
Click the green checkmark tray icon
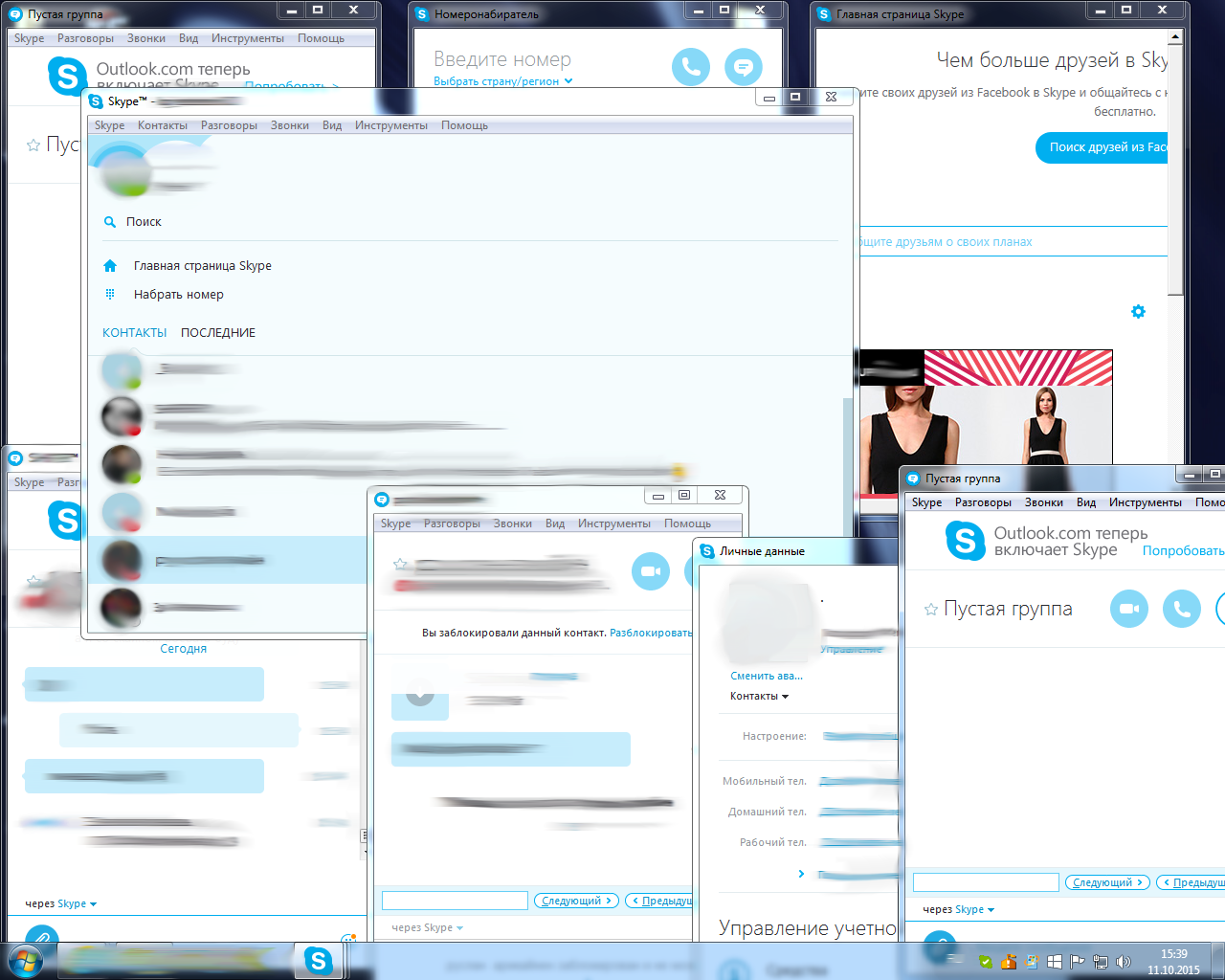coord(986,962)
